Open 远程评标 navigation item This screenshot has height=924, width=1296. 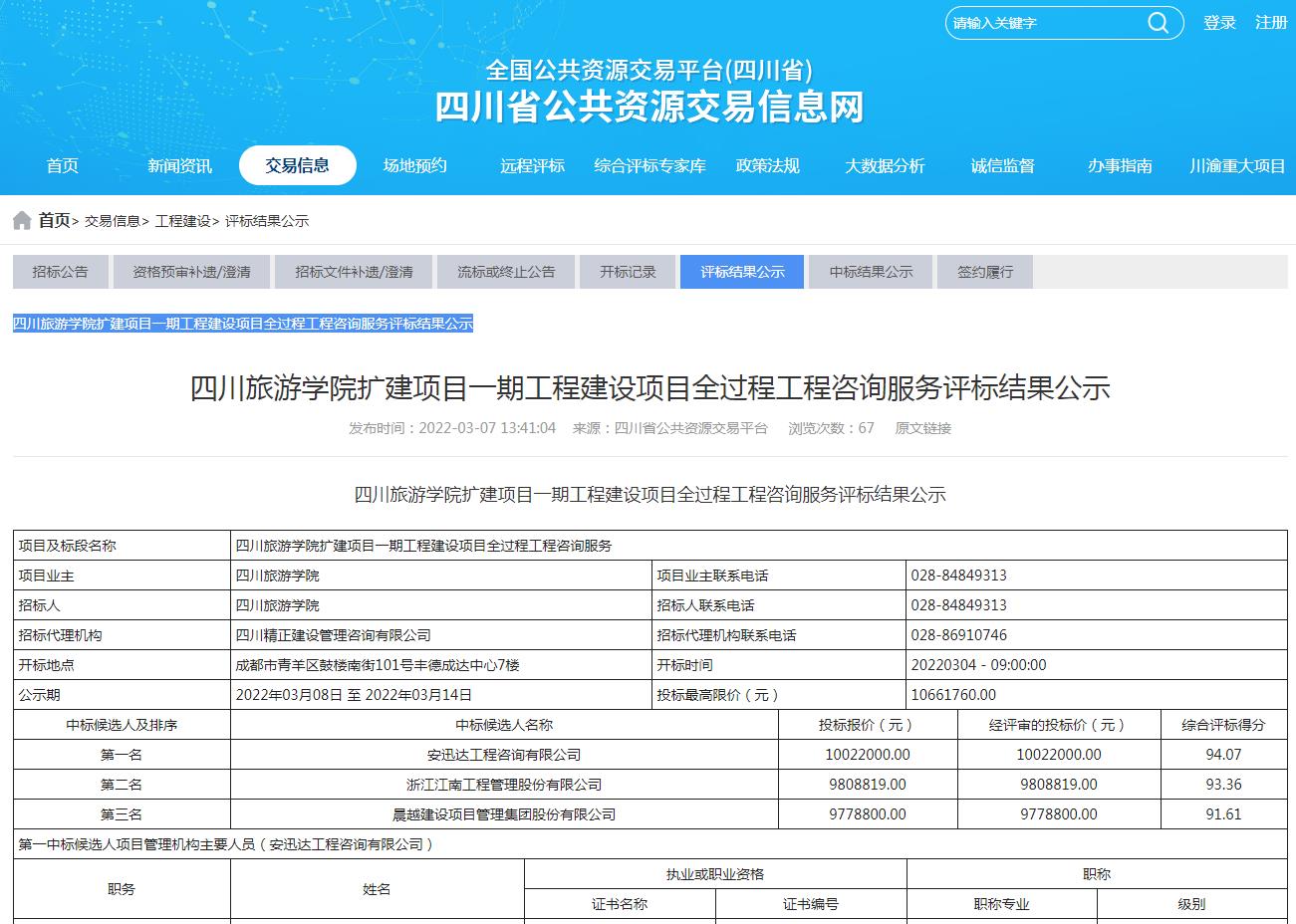click(532, 165)
